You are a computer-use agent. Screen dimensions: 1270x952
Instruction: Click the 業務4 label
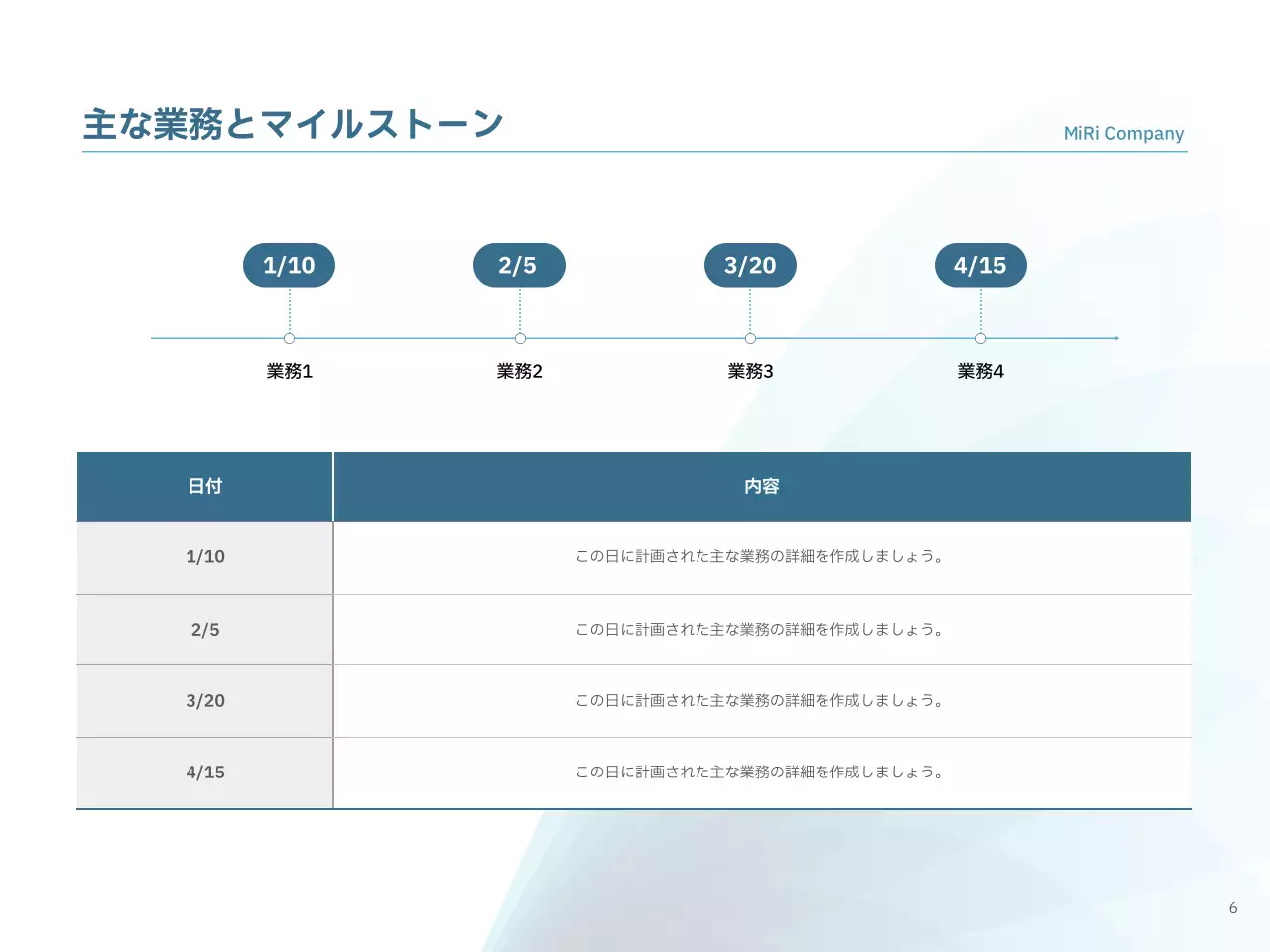coord(980,371)
